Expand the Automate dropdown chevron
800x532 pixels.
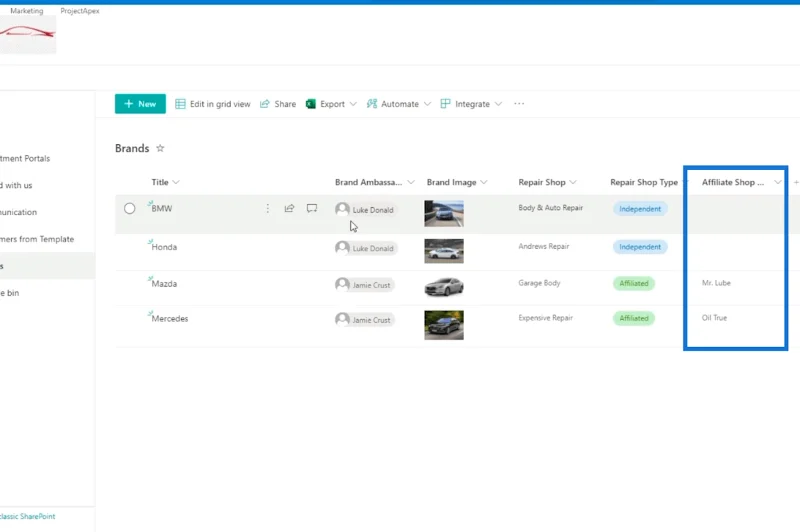tap(428, 104)
